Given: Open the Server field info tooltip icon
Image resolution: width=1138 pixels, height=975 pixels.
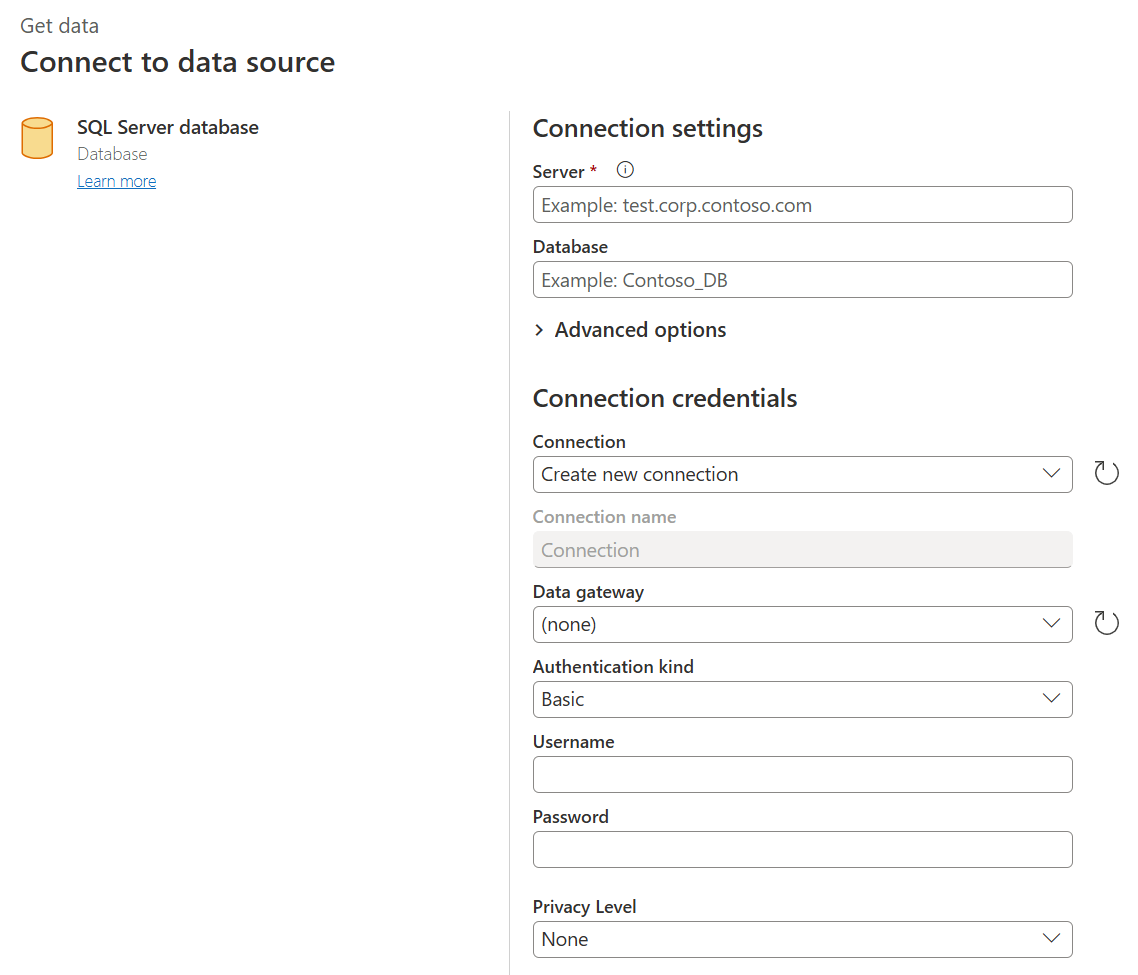Looking at the screenshot, I should click(624, 170).
